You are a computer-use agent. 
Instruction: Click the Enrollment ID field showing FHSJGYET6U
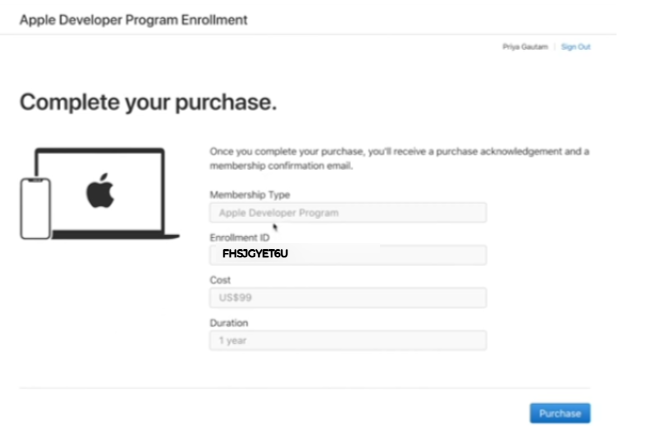coord(348,255)
